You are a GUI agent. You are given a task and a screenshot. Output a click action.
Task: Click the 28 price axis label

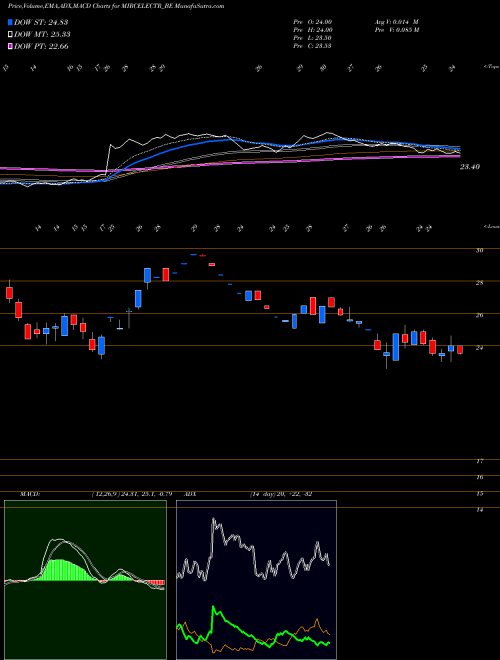[479, 283]
